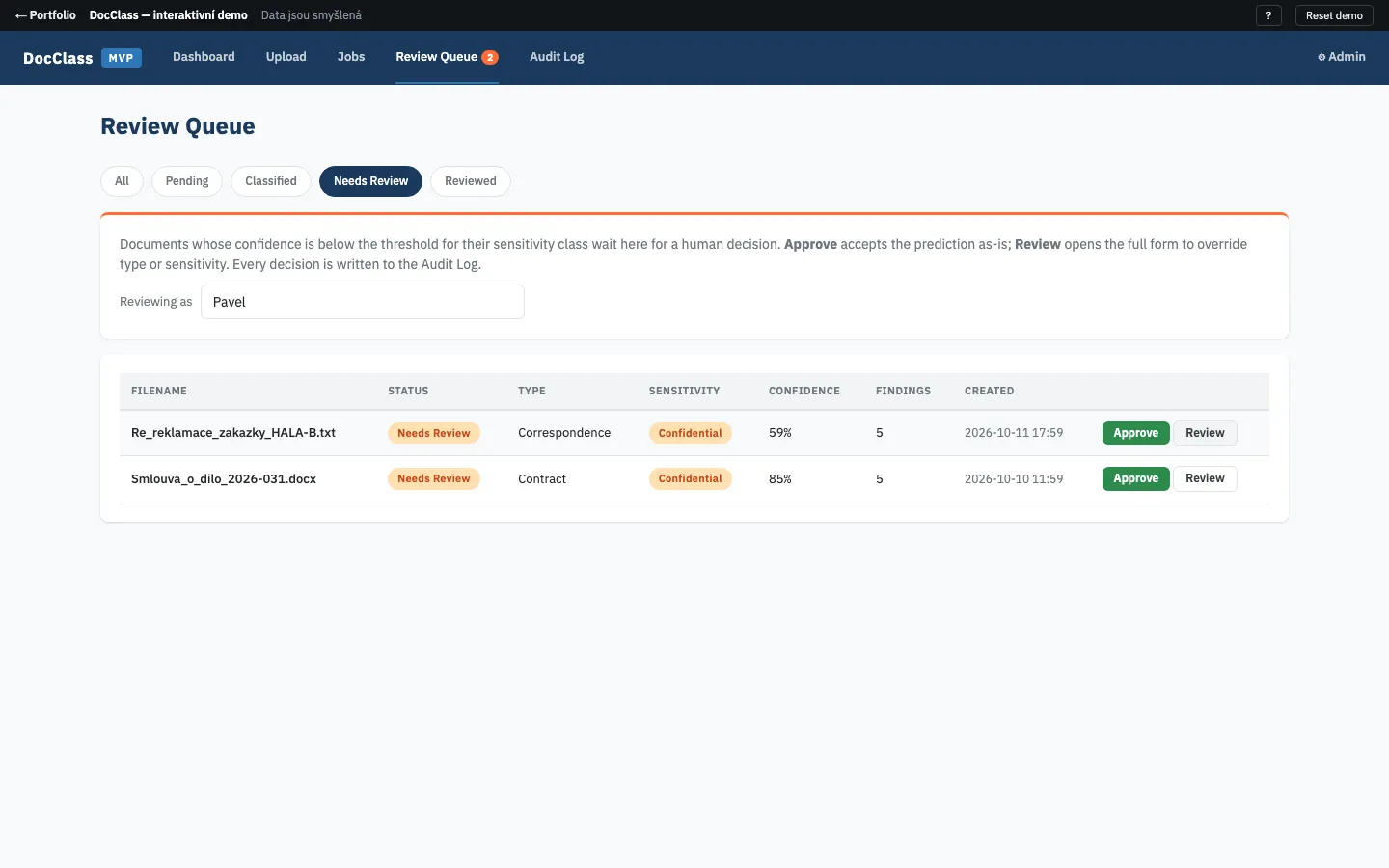The image size is (1389, 868).
Task: Filter the queue by Pending
Action: pos(187,181)
